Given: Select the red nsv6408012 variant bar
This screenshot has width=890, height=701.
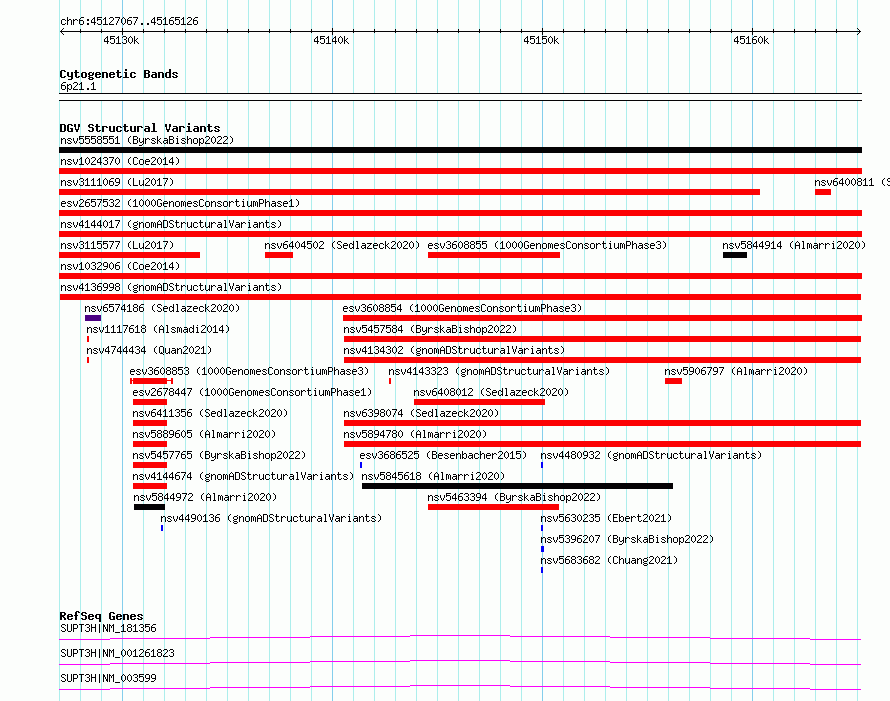Looking at the screenshot, I should [479, 402].
